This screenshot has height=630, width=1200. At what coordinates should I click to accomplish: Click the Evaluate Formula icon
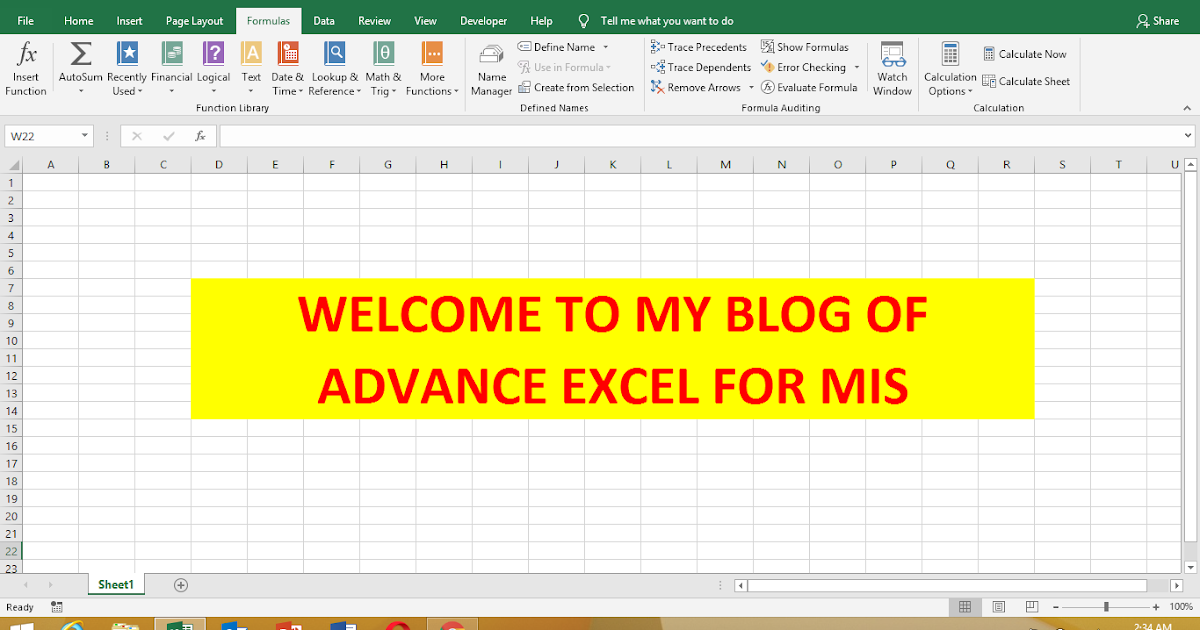click(x=810, y=87)
